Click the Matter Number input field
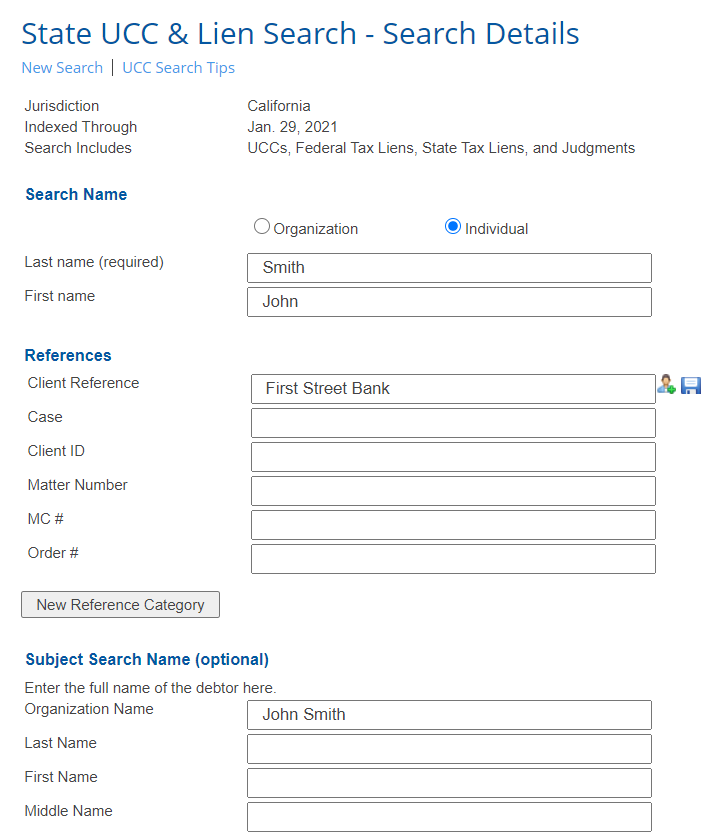 pos(453,491)
